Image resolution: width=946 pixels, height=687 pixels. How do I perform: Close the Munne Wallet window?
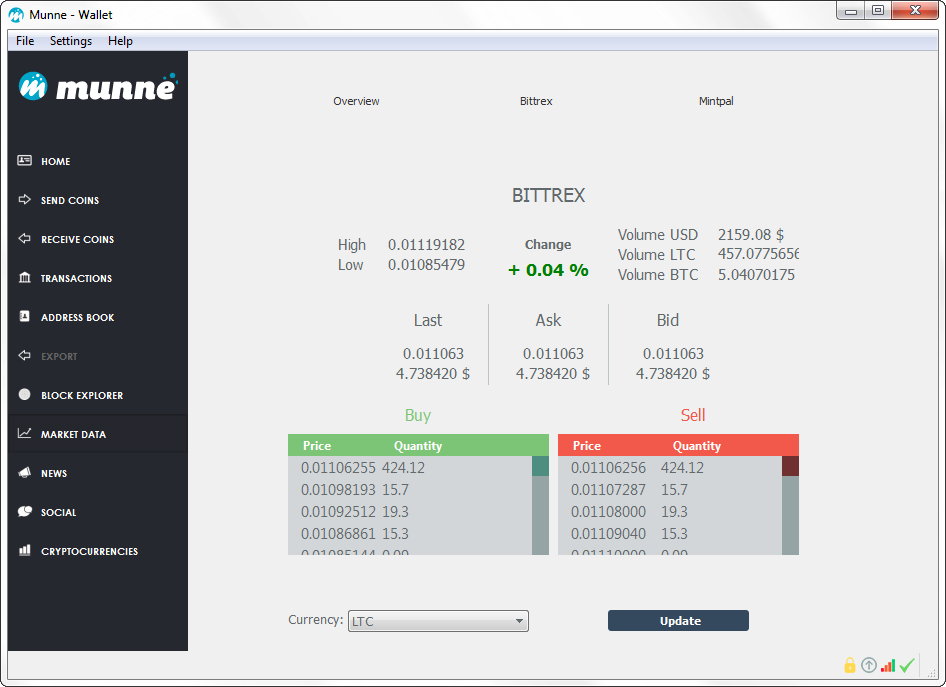pos(915,11)
